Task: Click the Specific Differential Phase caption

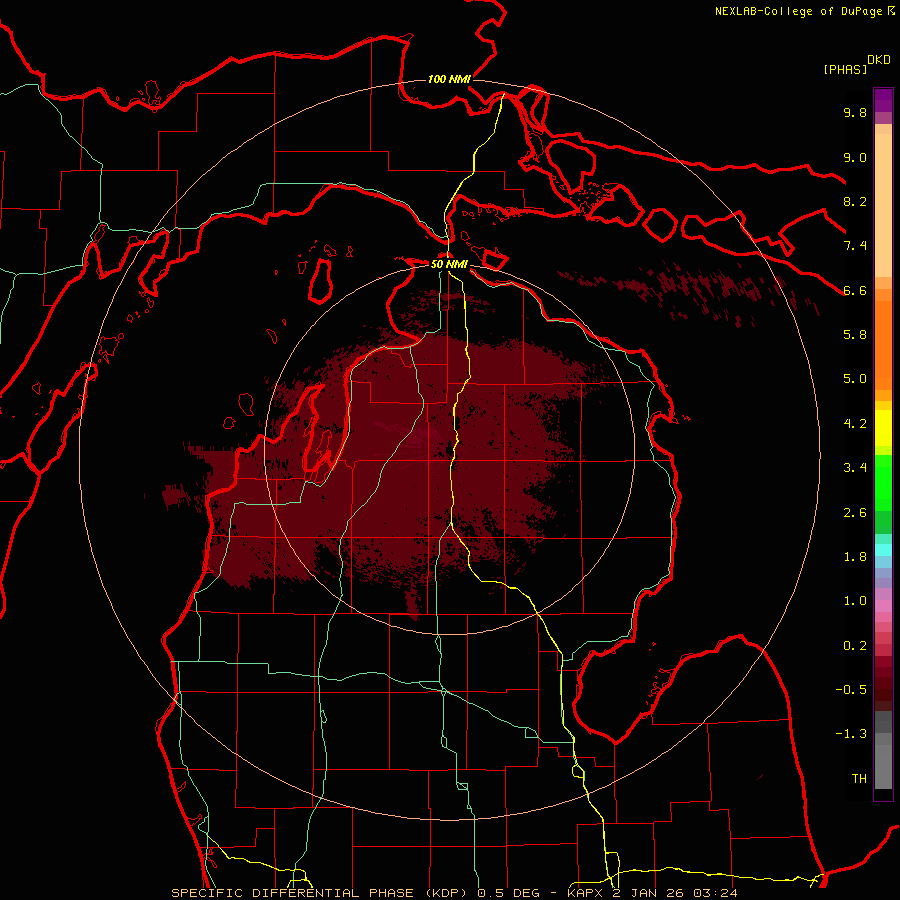Action: click(x=454, y=893)
